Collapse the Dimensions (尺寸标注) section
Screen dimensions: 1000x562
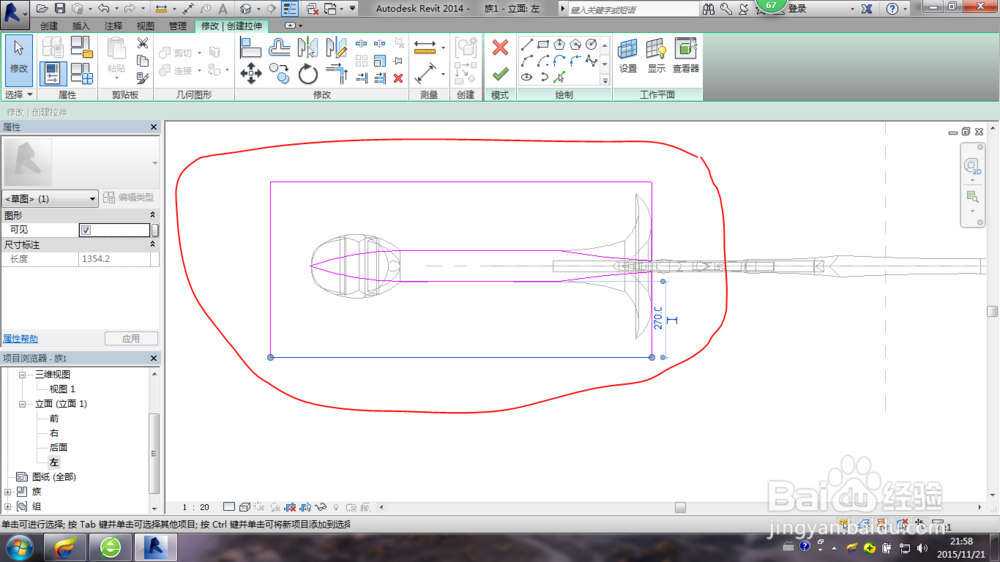152,244
